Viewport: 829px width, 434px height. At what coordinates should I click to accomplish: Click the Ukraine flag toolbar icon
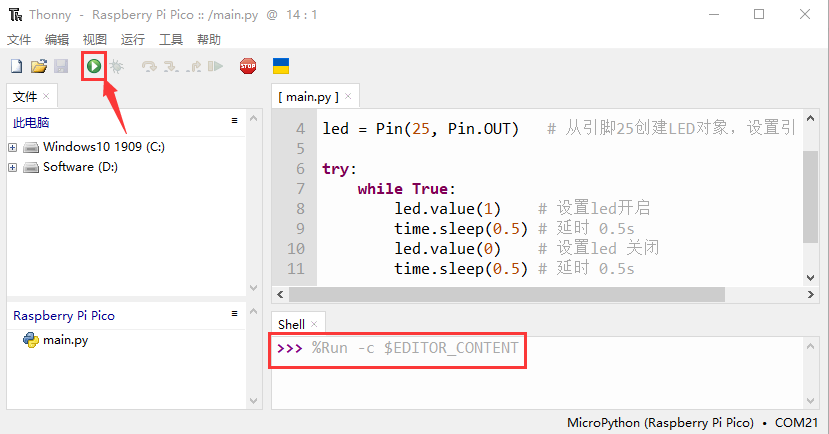[x=281, y=66]
